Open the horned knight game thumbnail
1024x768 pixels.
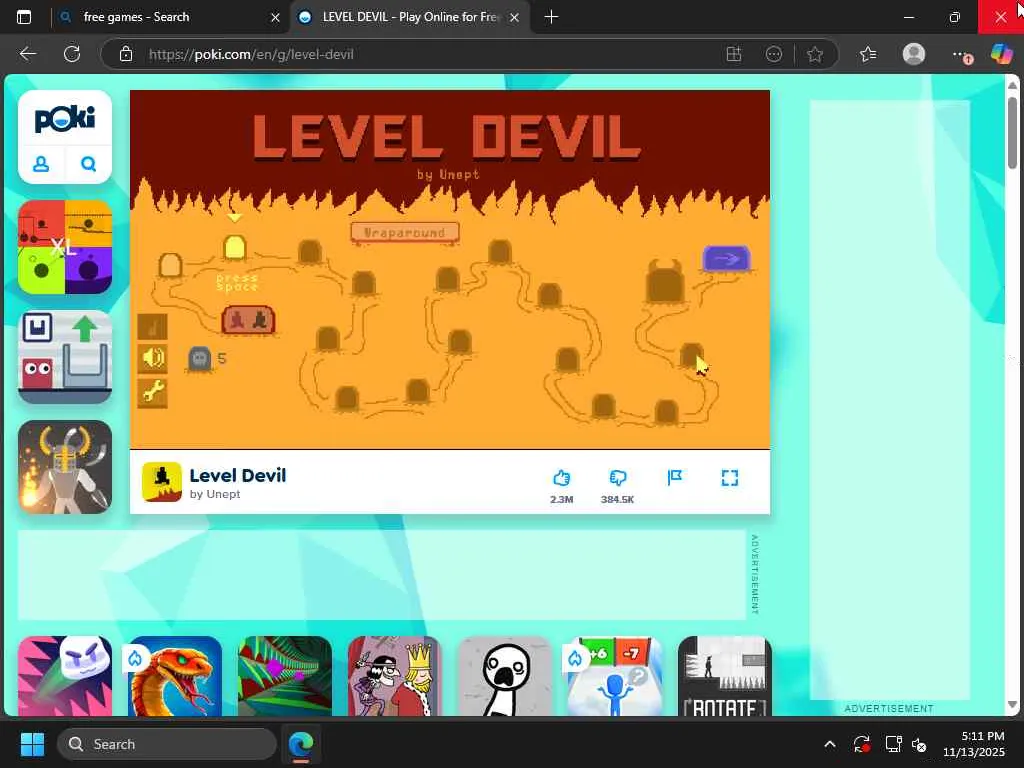point(65,467)
